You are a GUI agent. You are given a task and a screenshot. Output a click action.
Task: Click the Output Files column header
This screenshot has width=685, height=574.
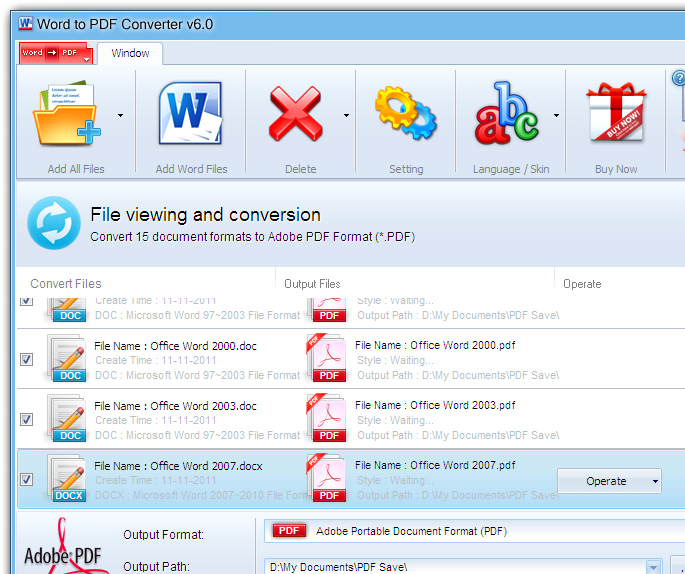[312, 284]
